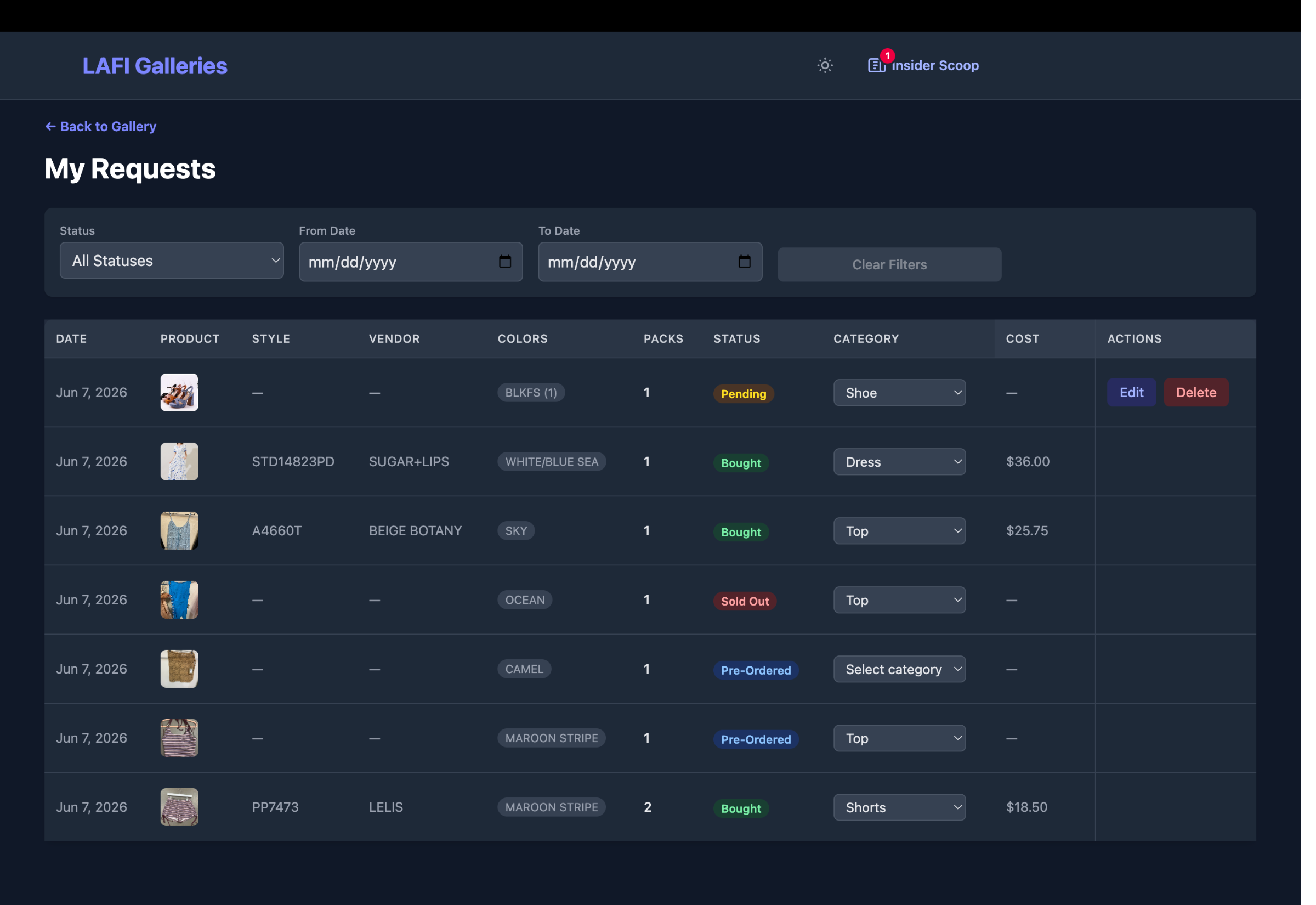
Task: View the PP7473 shorts thumbnail
Action: click(x=179, y=807)
